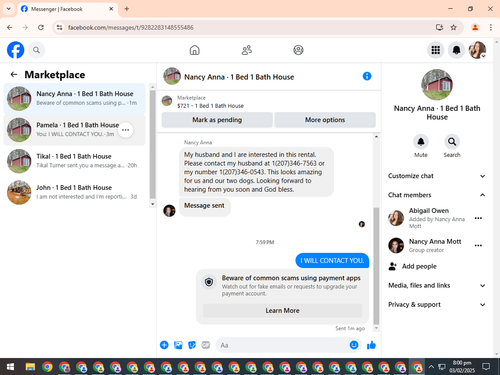The width and height of the screenshot is (500, 375).
Task: Mute this chat bell icon
Action: pyautogui.click(x=421, y=142)
